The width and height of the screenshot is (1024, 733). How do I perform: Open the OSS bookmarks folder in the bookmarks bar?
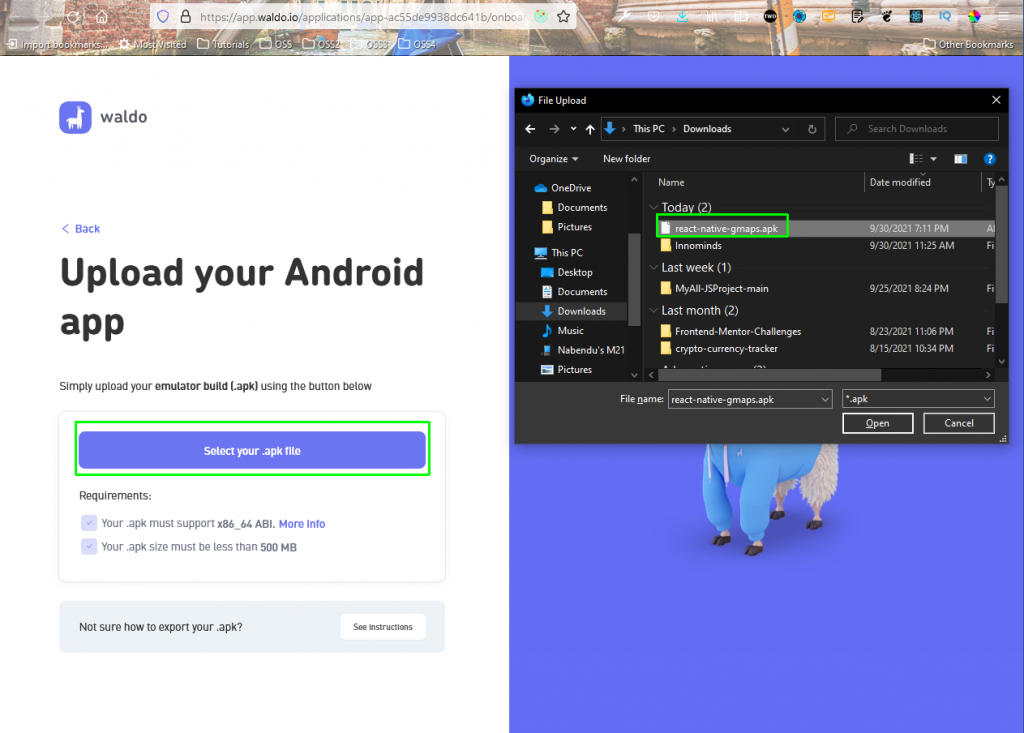[275, 44]
